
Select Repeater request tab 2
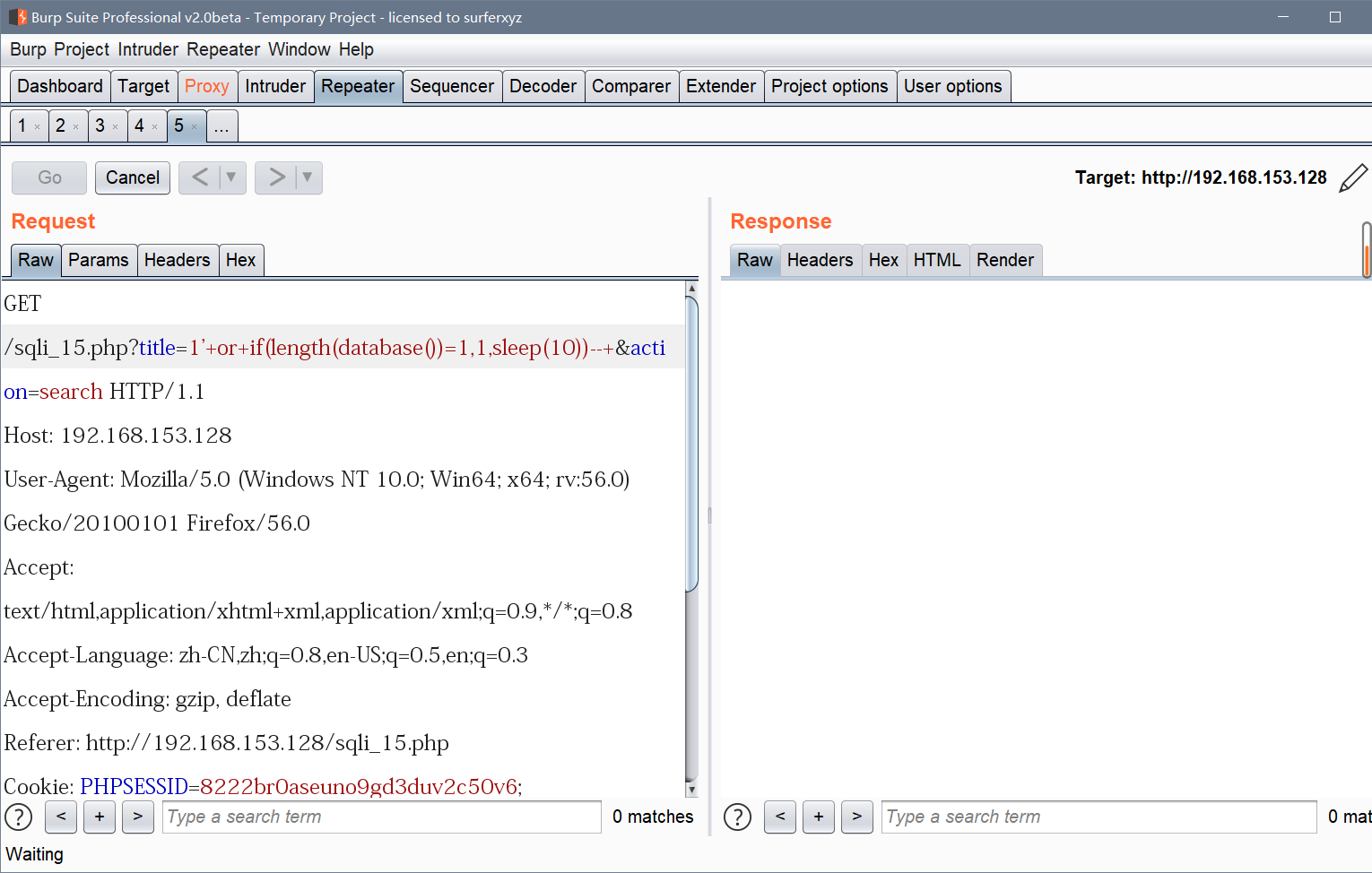(60, 125)
